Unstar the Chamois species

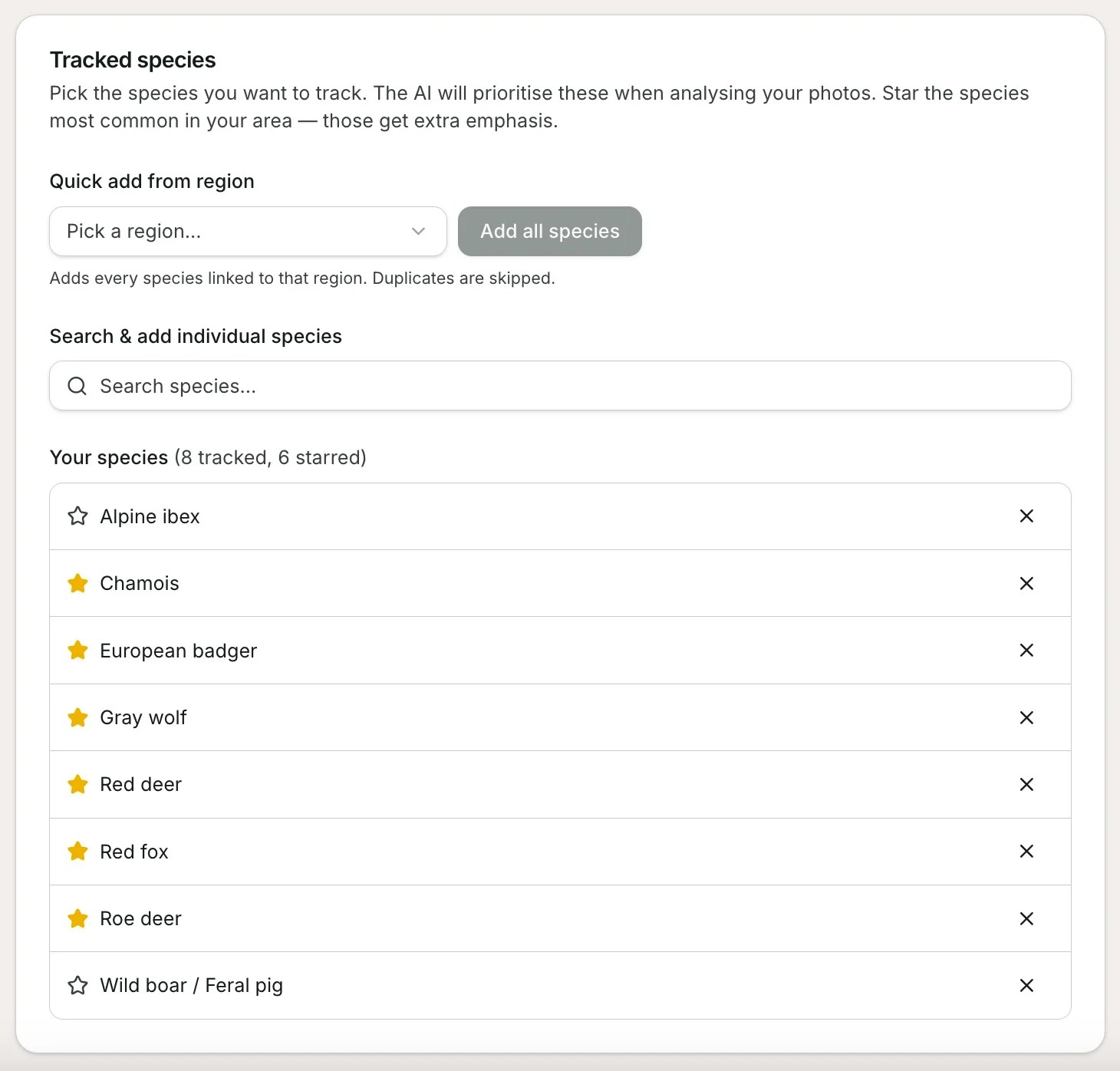coord(77,583)
